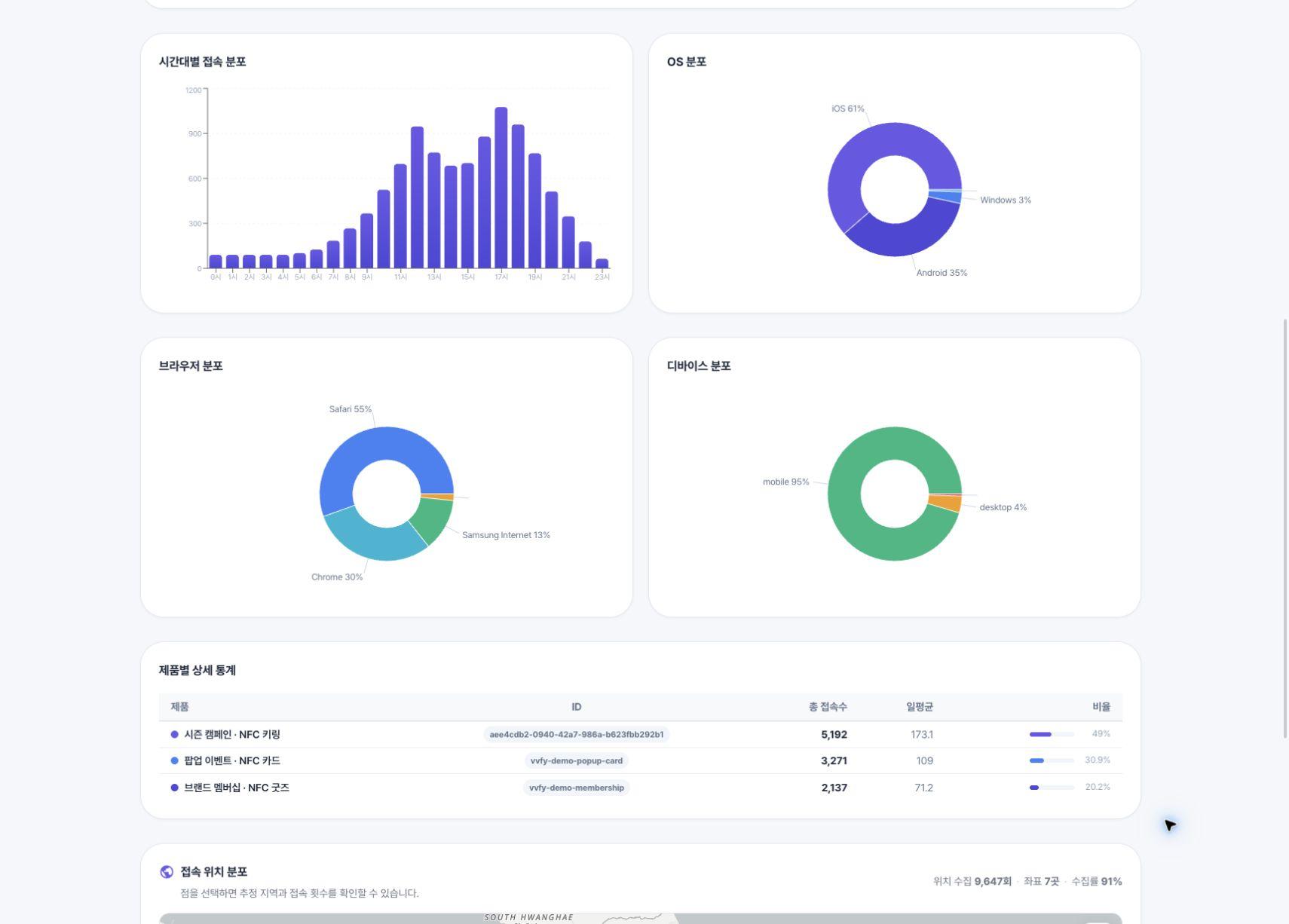
Task: Click the 비율 column header
Action: (1101, 707)
